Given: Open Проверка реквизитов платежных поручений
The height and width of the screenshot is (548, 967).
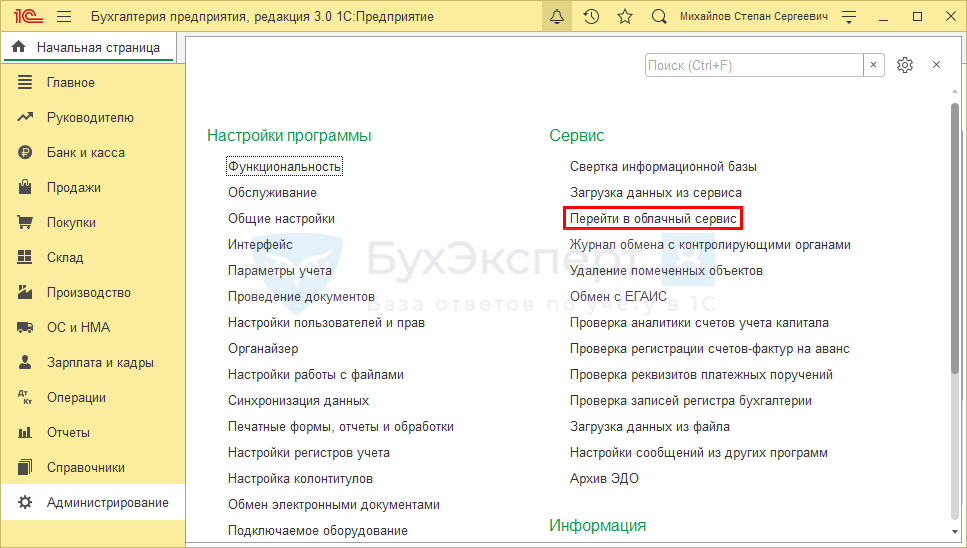Looking at the screenshot, I should point(701,374).
